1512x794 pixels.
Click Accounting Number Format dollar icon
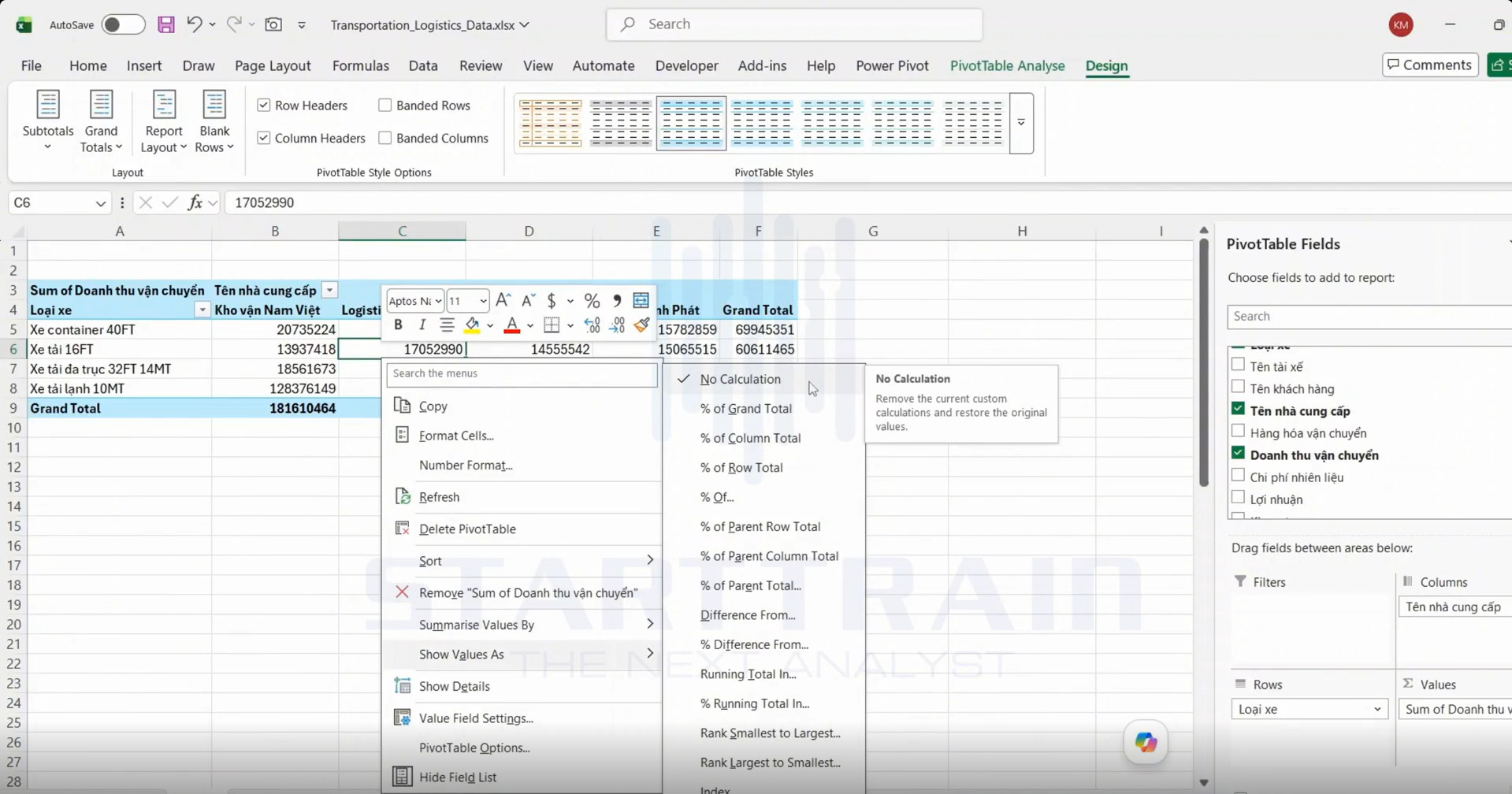pyautogui.click(x=552, y=300)
